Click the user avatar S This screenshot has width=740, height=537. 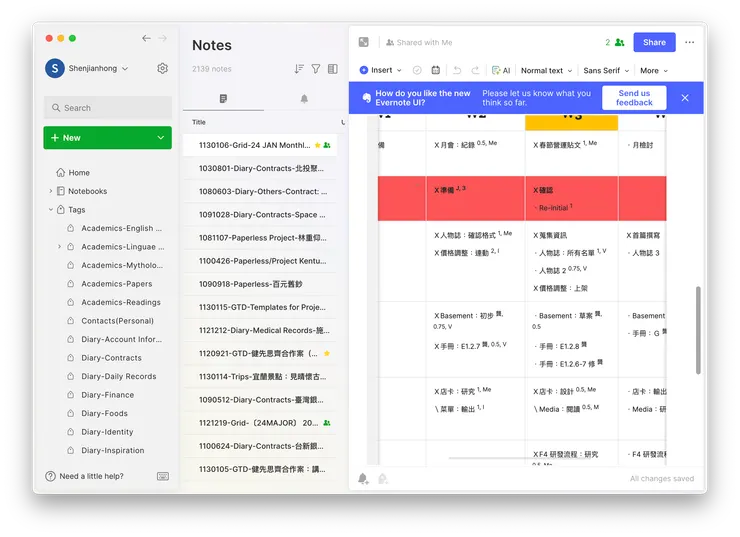[55, 68]
